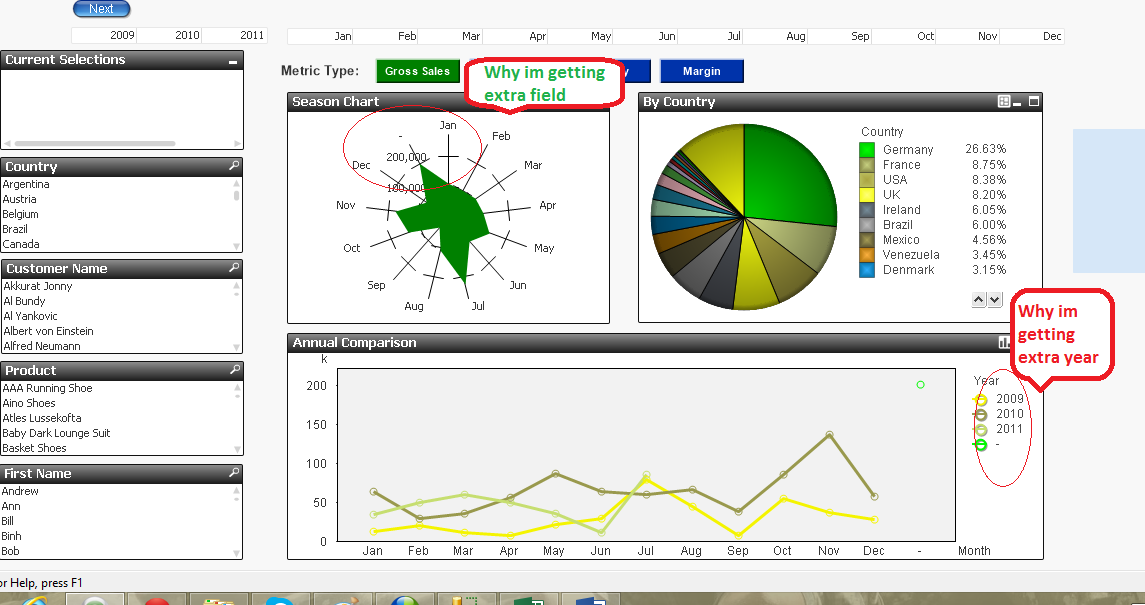Click the dash legend marker under Year
The image size is (1145, 605).
click(981, 444)
